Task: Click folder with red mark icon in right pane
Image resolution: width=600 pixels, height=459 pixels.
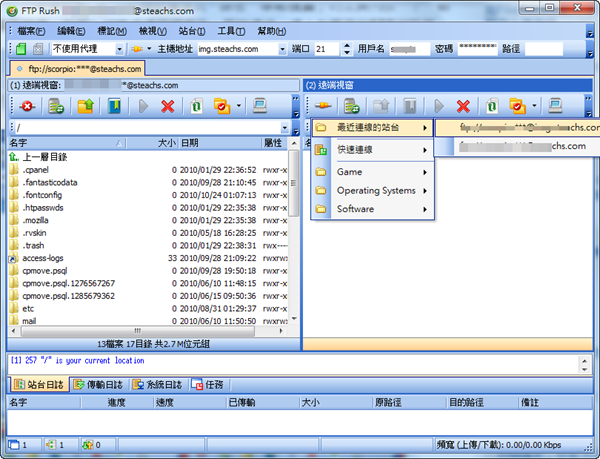Action: tap(517, 106)
